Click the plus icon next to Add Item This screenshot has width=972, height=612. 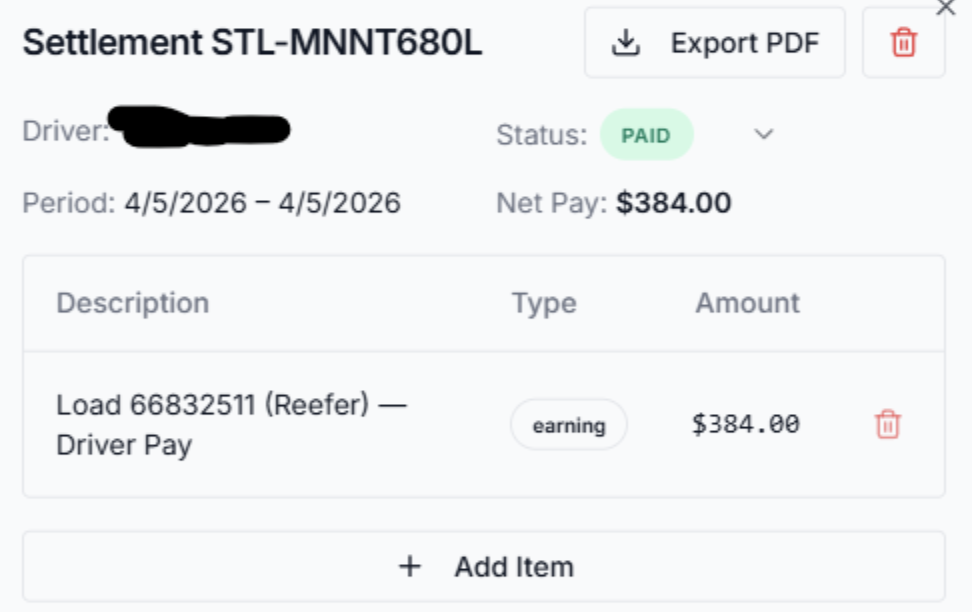pos(410,567)
